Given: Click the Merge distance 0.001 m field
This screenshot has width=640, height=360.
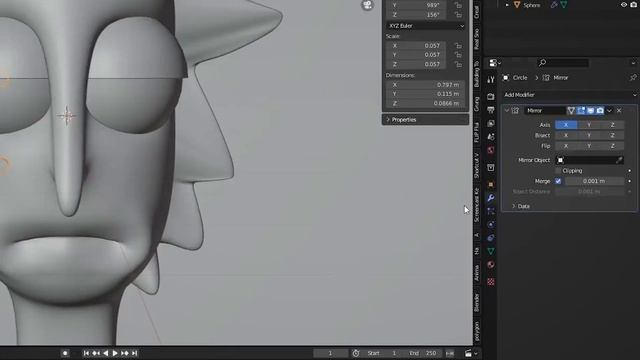Looking at the screenshot, I should tap(594, 181).
